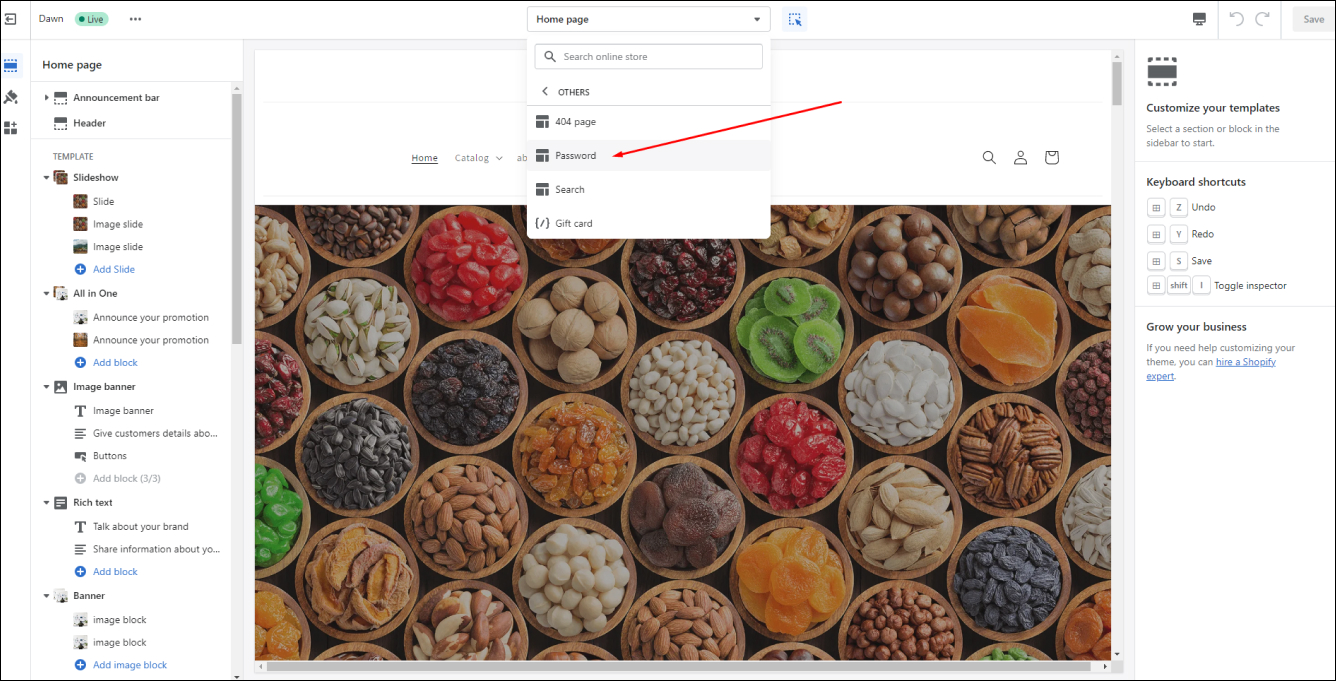The width and height of the screenshot is (1336, 681).
Task: Expand the Announcement bar section
Action: pyautogui.click(x=46, y=98)
